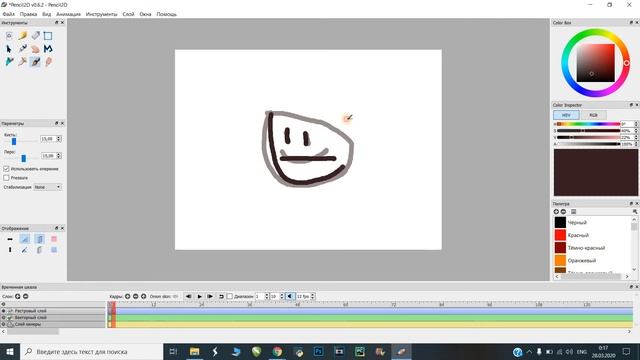The height and width of the screenshot is (360, 640).
Task: Play the animation
Action: point(200,296)
